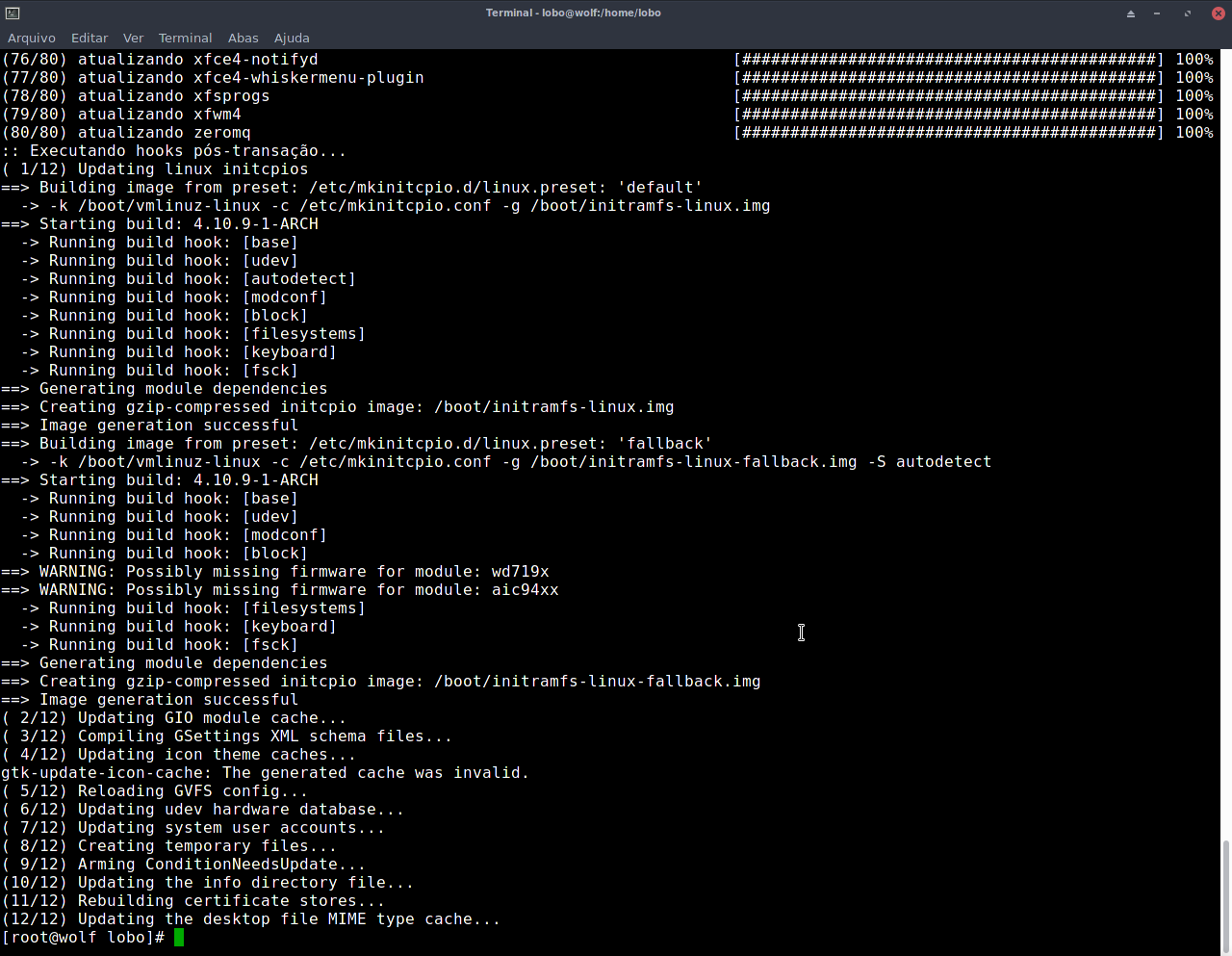Click the minimize window icon

click(x=1159, y=13)
